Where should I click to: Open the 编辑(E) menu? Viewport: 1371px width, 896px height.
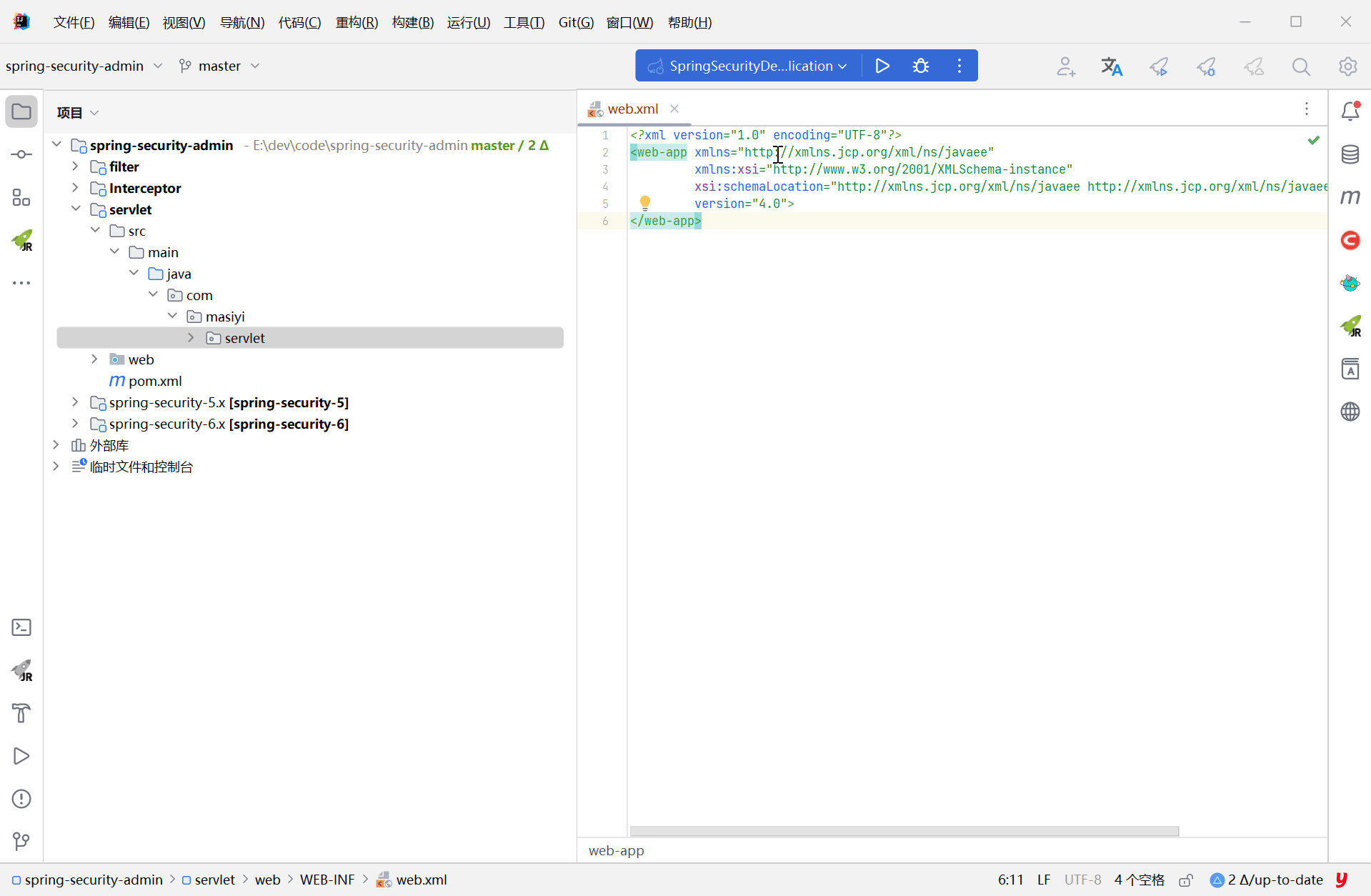(129, 23)
